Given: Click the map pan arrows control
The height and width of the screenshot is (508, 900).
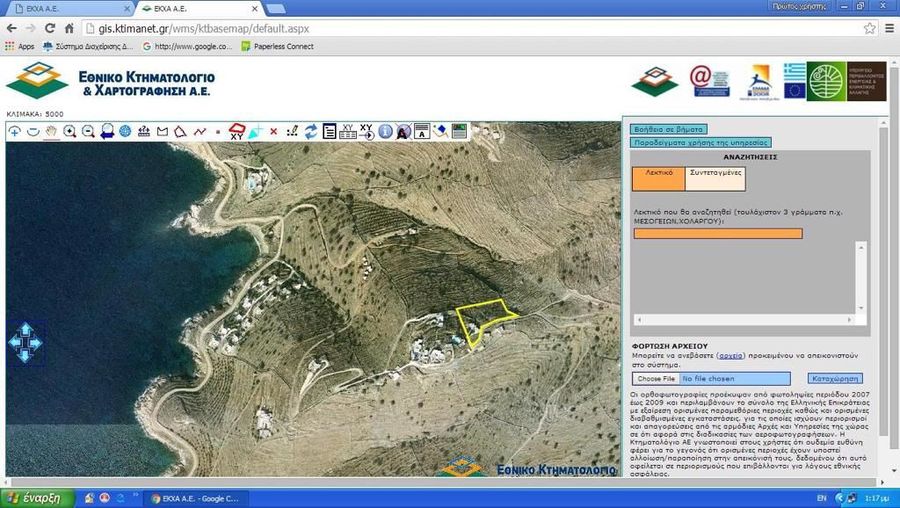Looking at the screenshot, I should click(25, 343).
